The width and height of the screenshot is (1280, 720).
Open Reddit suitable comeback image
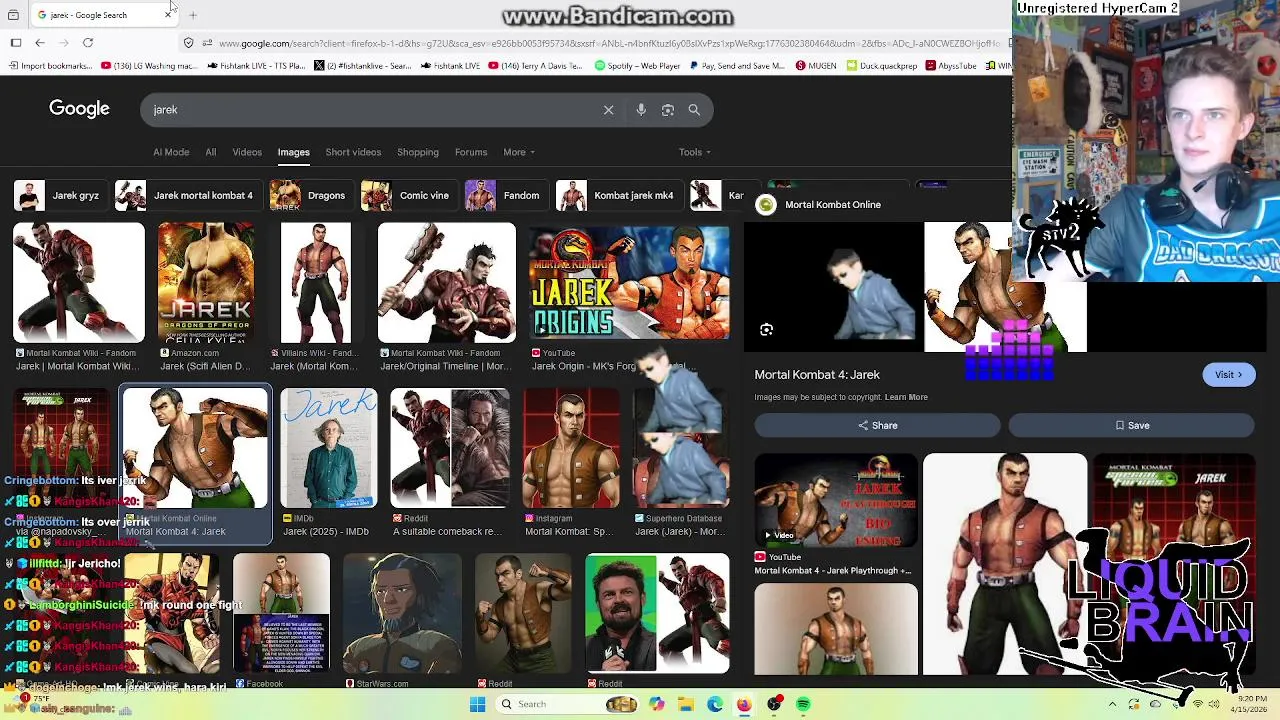(x=450, y=448)
